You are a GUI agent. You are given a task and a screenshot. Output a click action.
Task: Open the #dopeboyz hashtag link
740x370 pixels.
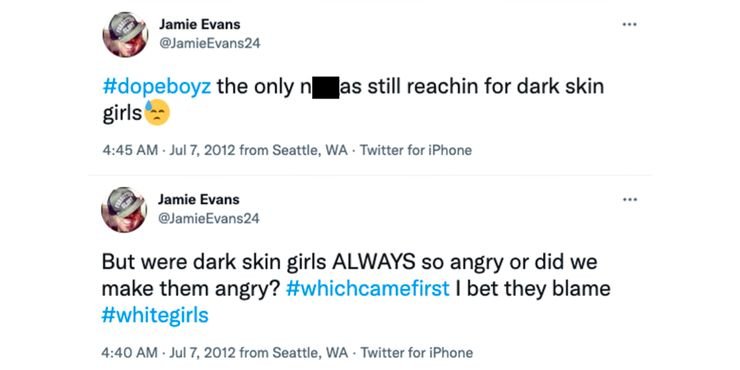pos(157,87)
